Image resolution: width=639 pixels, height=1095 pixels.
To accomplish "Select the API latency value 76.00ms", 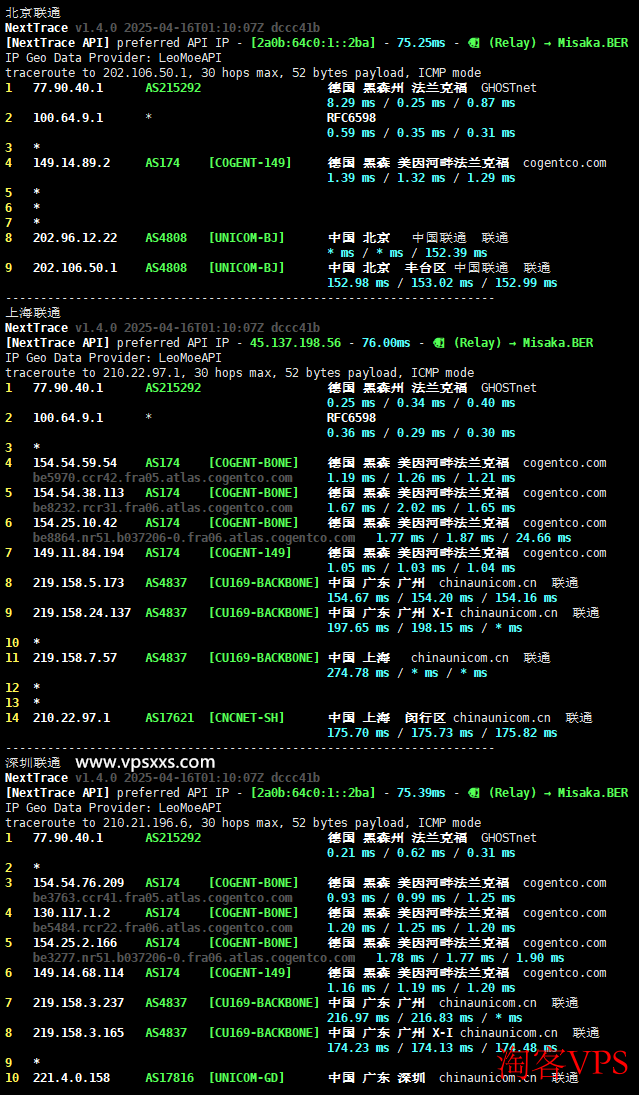I will 385,343.
